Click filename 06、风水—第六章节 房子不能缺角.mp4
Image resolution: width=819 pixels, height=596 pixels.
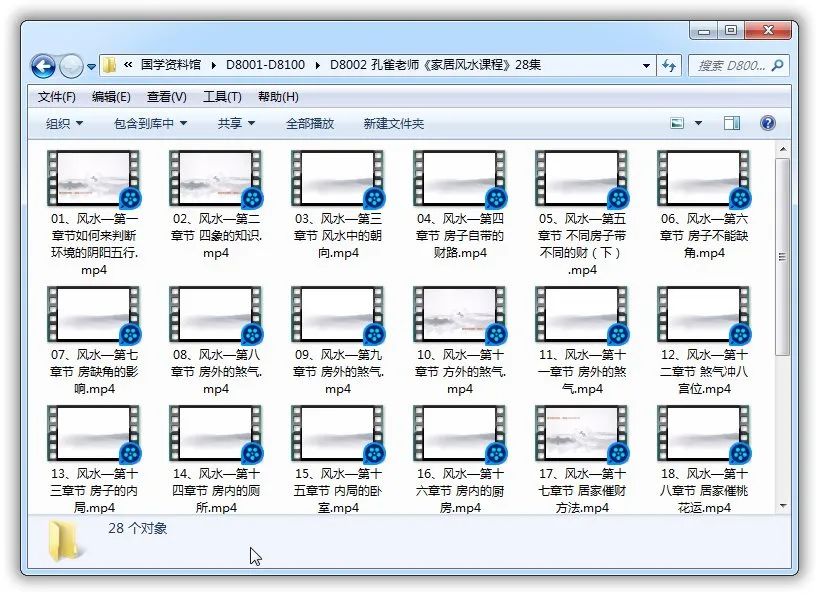point(704,236)
